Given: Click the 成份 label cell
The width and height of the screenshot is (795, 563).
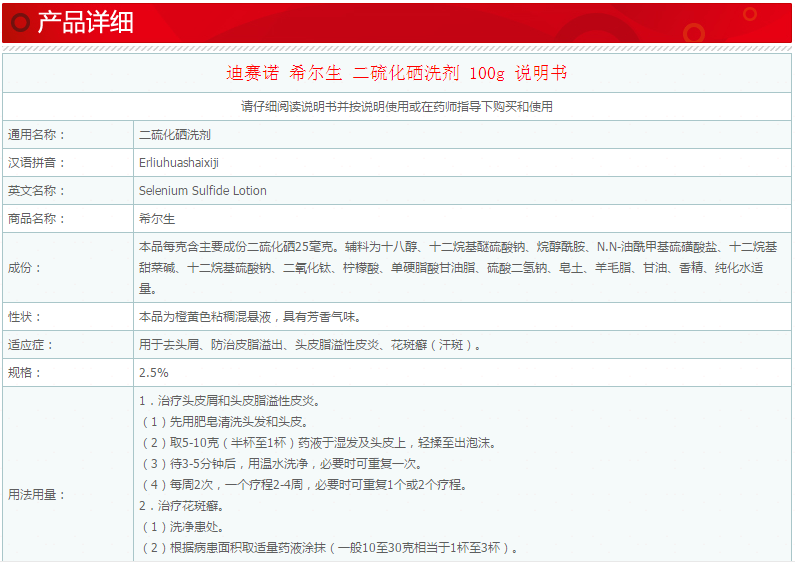Looking at the screenshot, I should (x=68, y=268).
